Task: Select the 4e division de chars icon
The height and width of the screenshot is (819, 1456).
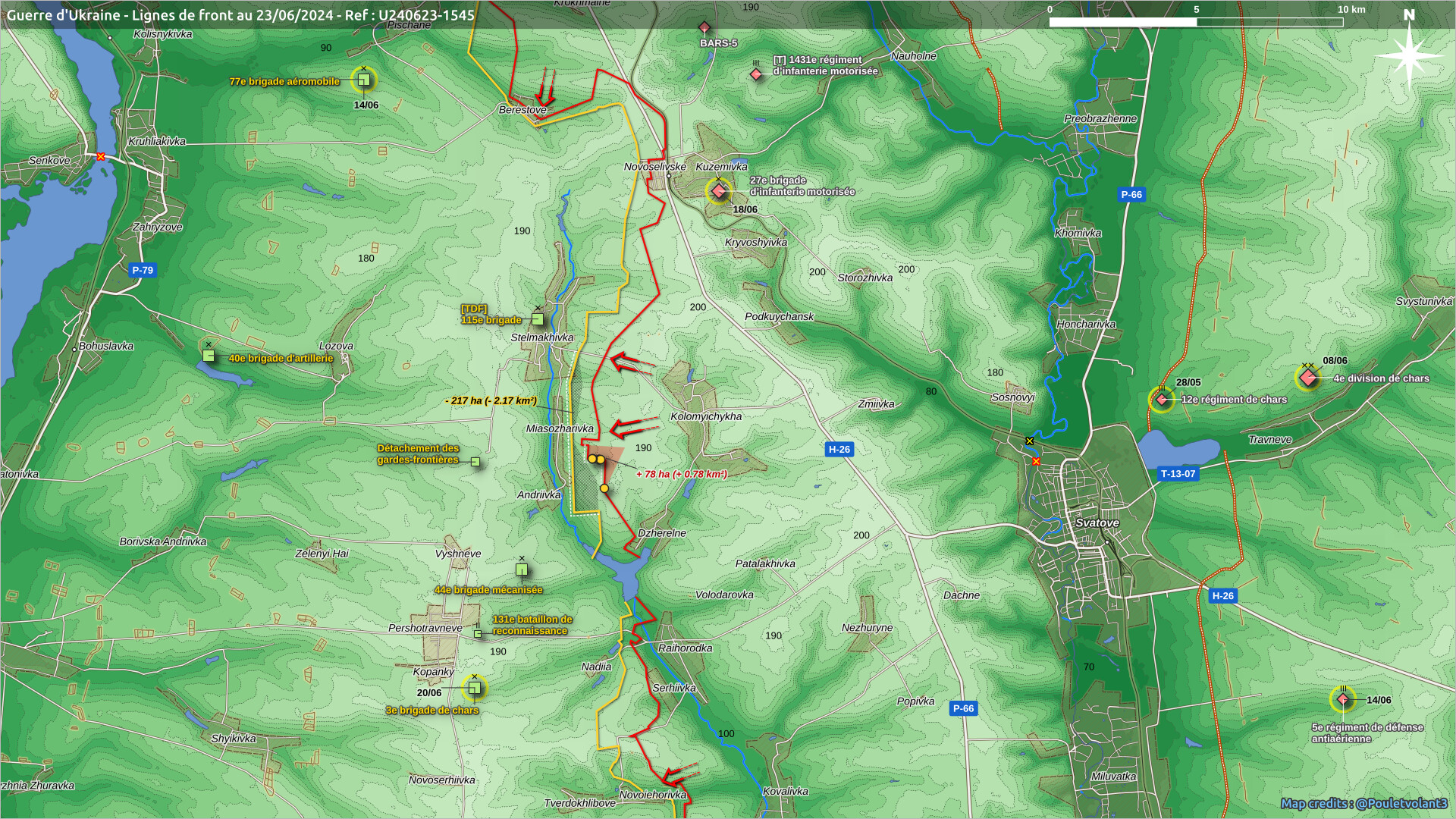Action: [1308, 377]
